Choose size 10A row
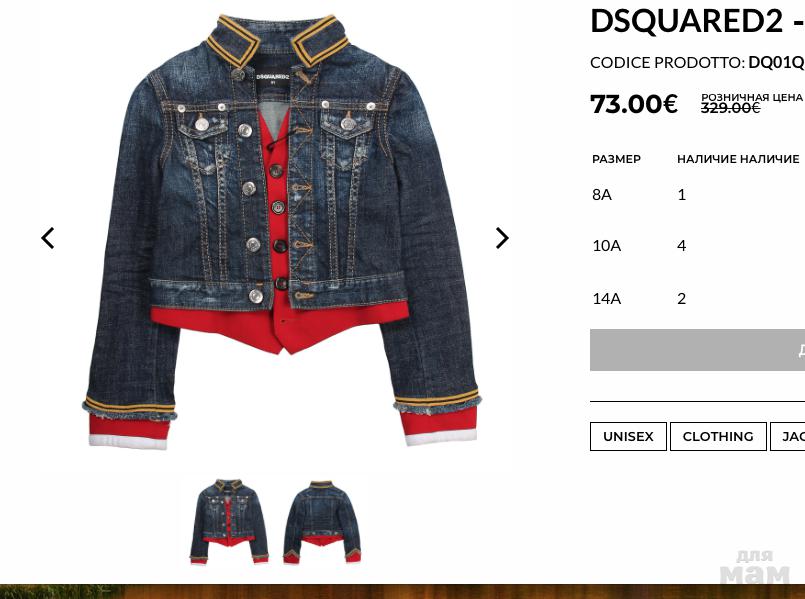 (697, 246)
